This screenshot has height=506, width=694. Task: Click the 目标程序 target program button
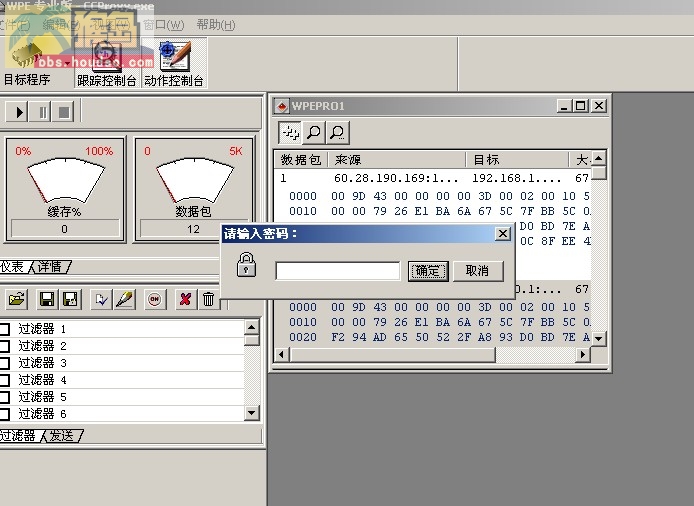[27, 63]
